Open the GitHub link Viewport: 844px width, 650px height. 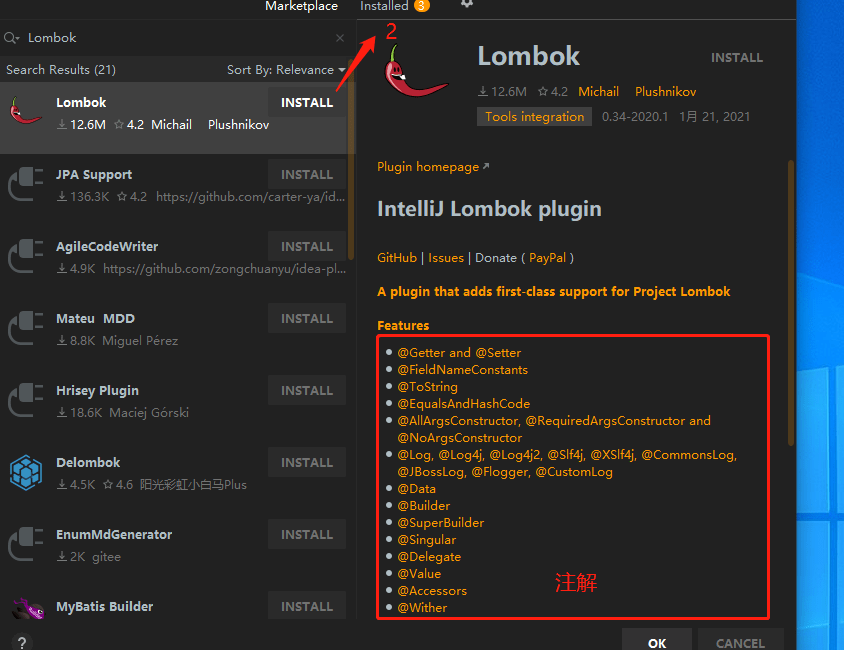tap(397, 258)
